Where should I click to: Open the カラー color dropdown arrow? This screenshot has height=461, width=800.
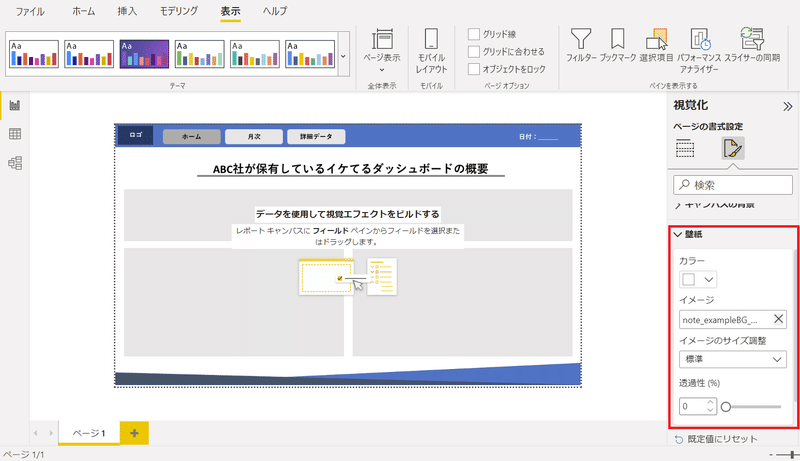point(708,279)
